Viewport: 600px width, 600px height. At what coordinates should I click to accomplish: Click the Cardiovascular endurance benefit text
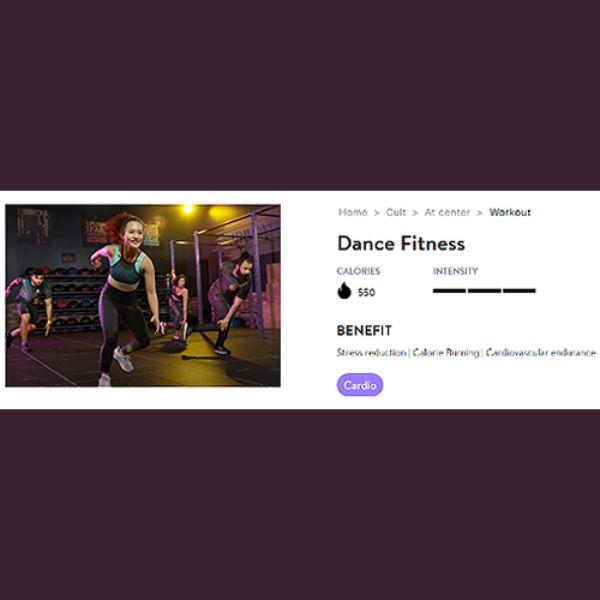pos(540,352)
